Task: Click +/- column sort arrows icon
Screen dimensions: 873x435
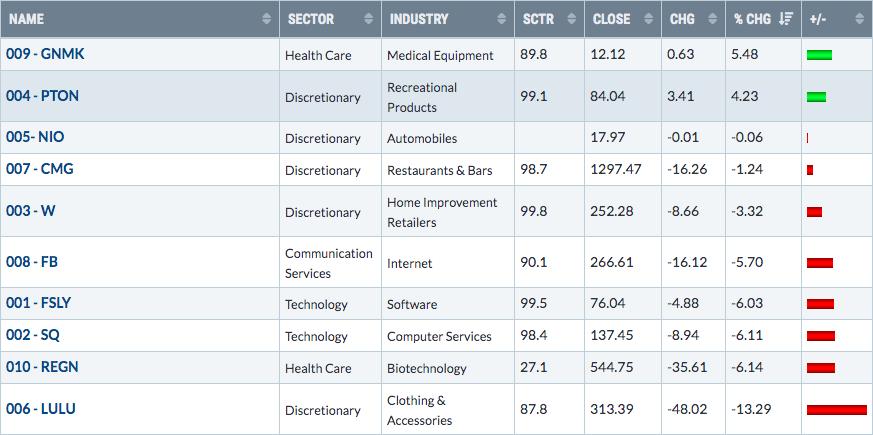Action: pyautogui.click(x=859, y=19)
